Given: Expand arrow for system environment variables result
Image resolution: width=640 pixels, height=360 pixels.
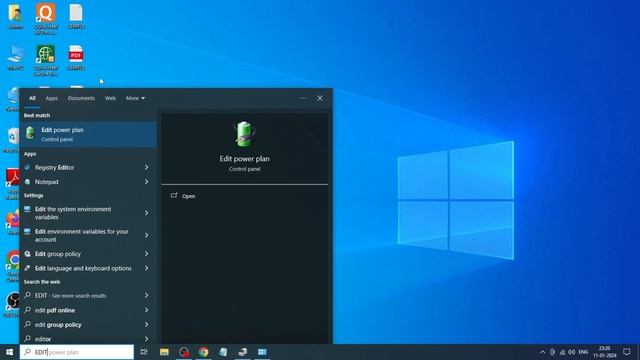Looking at the screenshot, I should coord(147,213).
